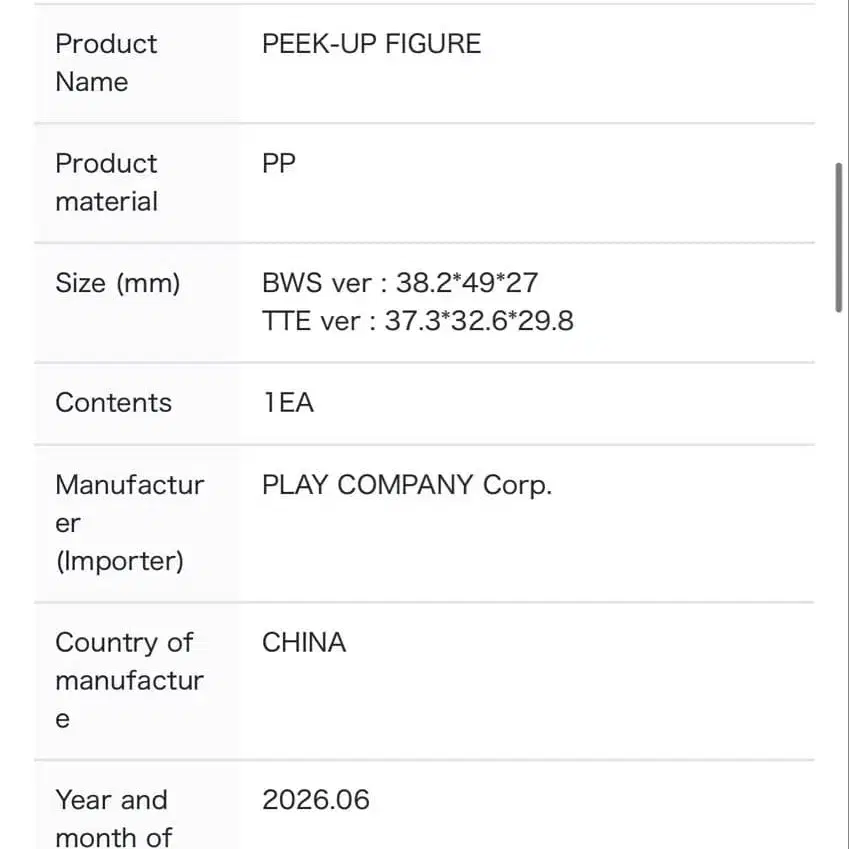The width and height of the screenshot is (849, 849).
Task: Click the Product material label
Action: (x=107, y=182)
